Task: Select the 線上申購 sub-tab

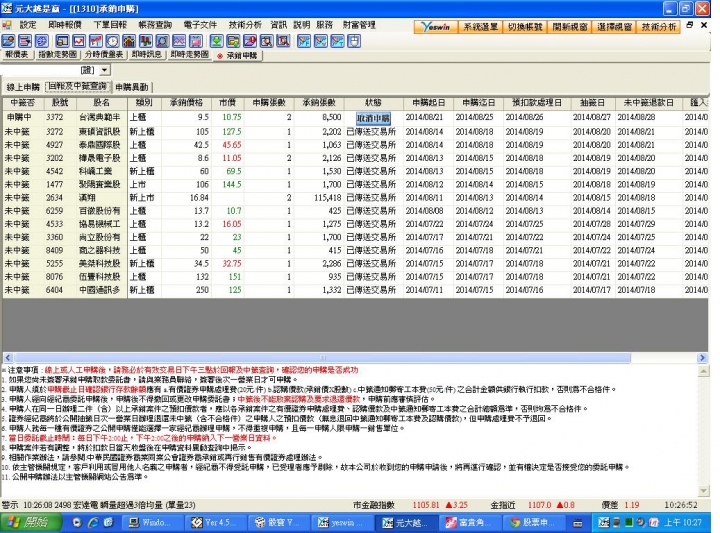Action: click(x=23, y=87)
